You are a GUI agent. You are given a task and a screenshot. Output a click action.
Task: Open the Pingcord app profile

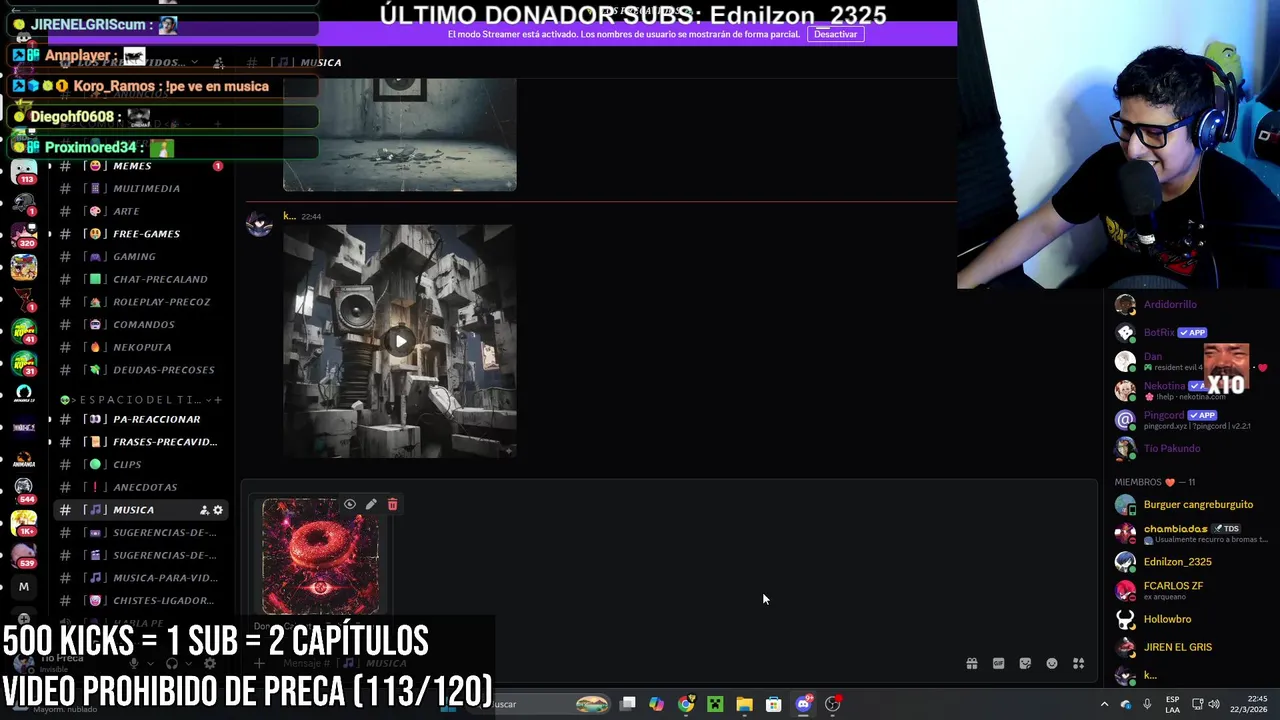coord(1190,419)
